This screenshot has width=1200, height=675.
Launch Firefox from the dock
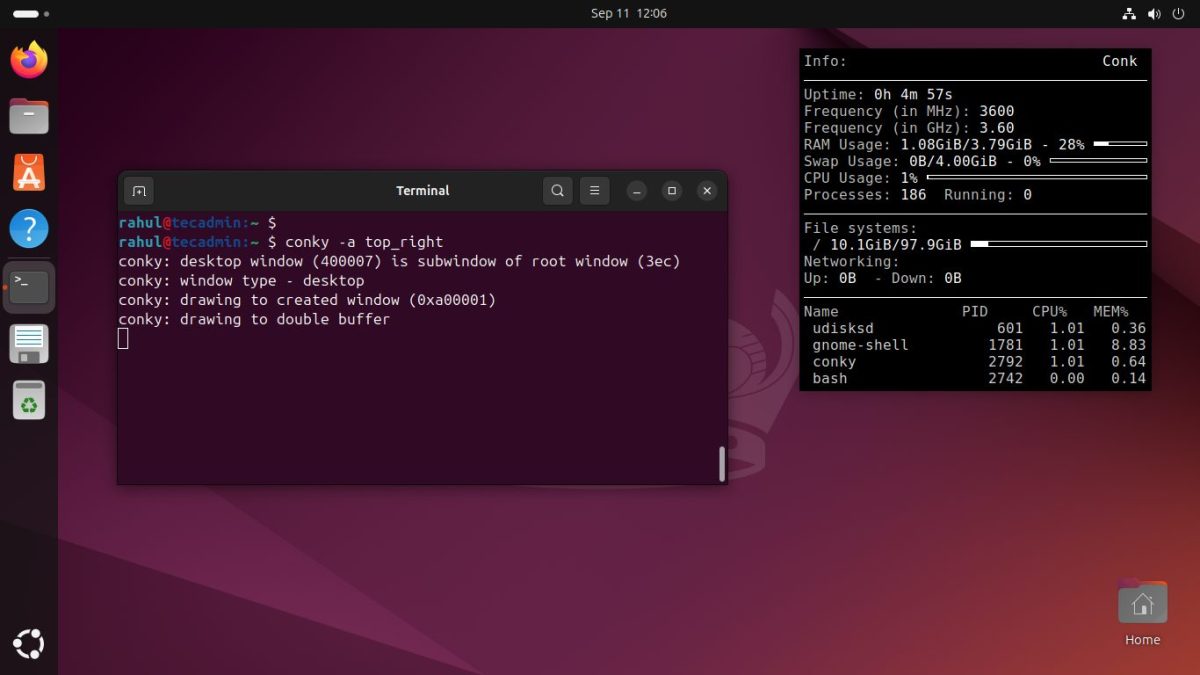click(x=29, y=60)
